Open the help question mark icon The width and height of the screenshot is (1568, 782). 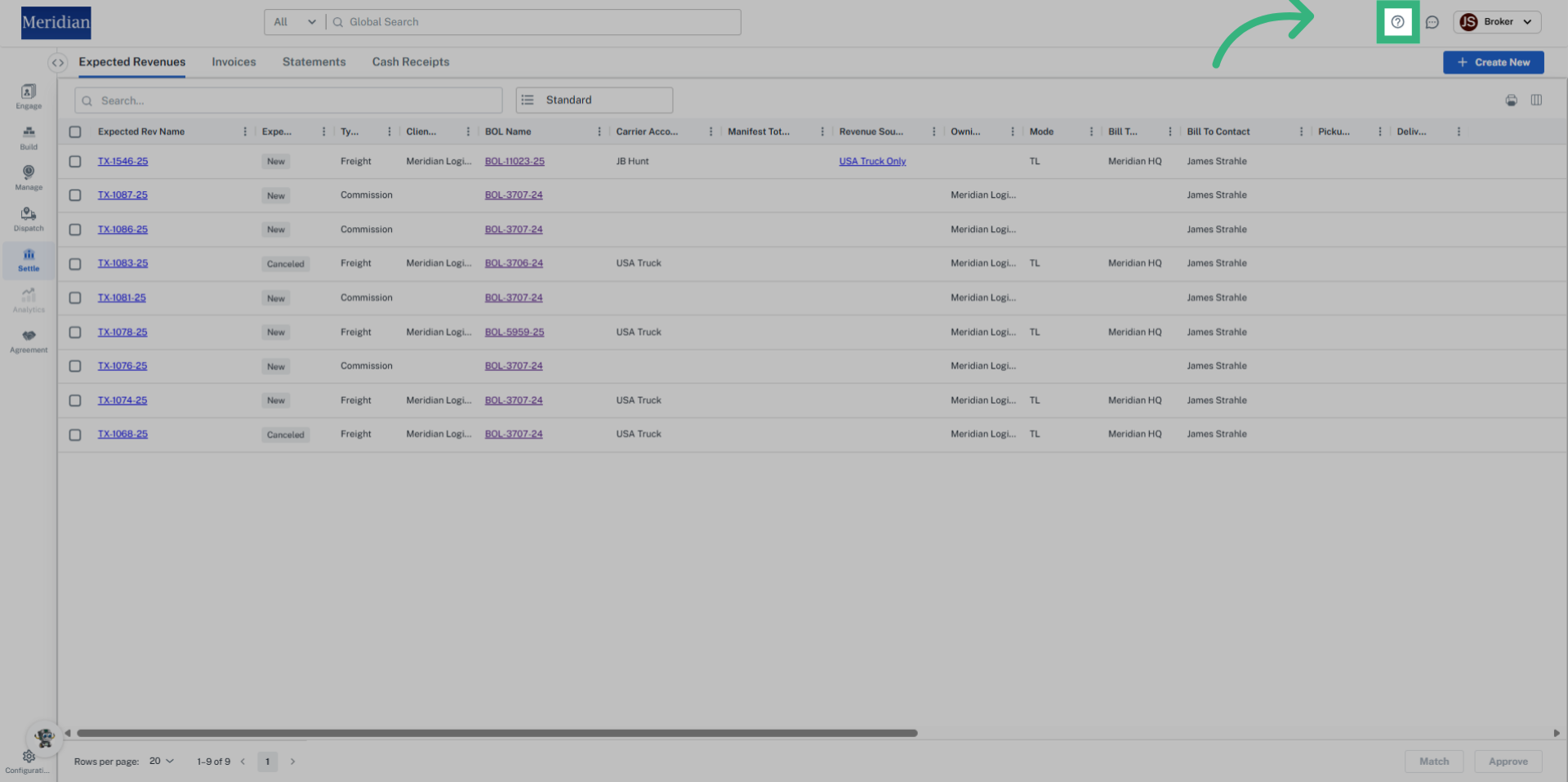[1397, 22]
